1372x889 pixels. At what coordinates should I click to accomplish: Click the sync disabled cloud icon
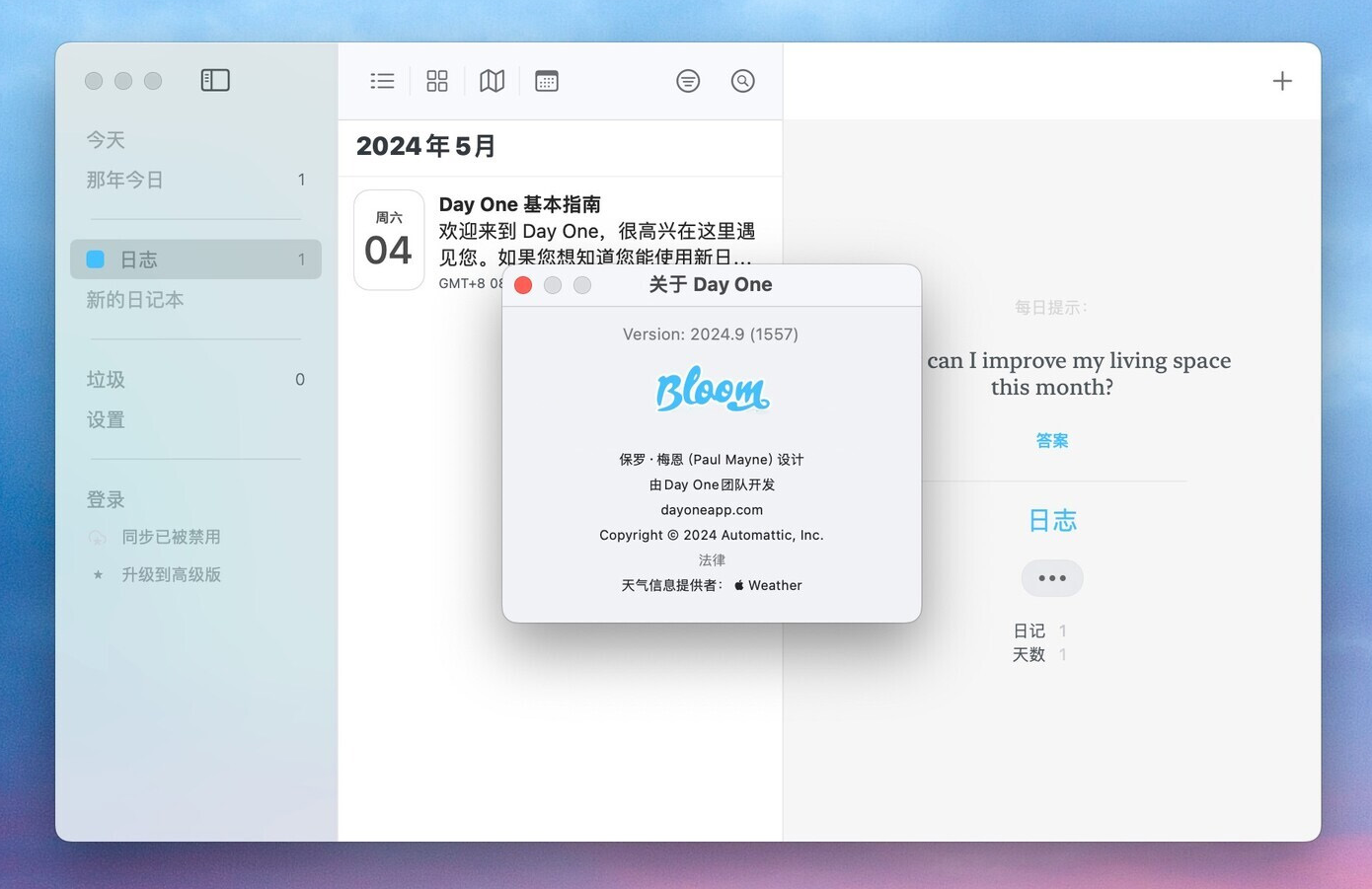[97, 538]
